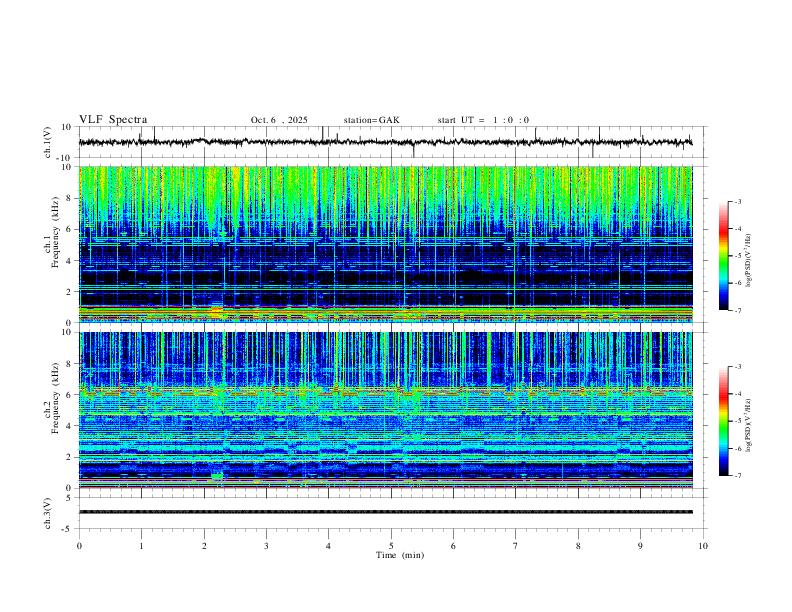Click time axis tick label "7"

pyautogui.click(x=516, y=546)
